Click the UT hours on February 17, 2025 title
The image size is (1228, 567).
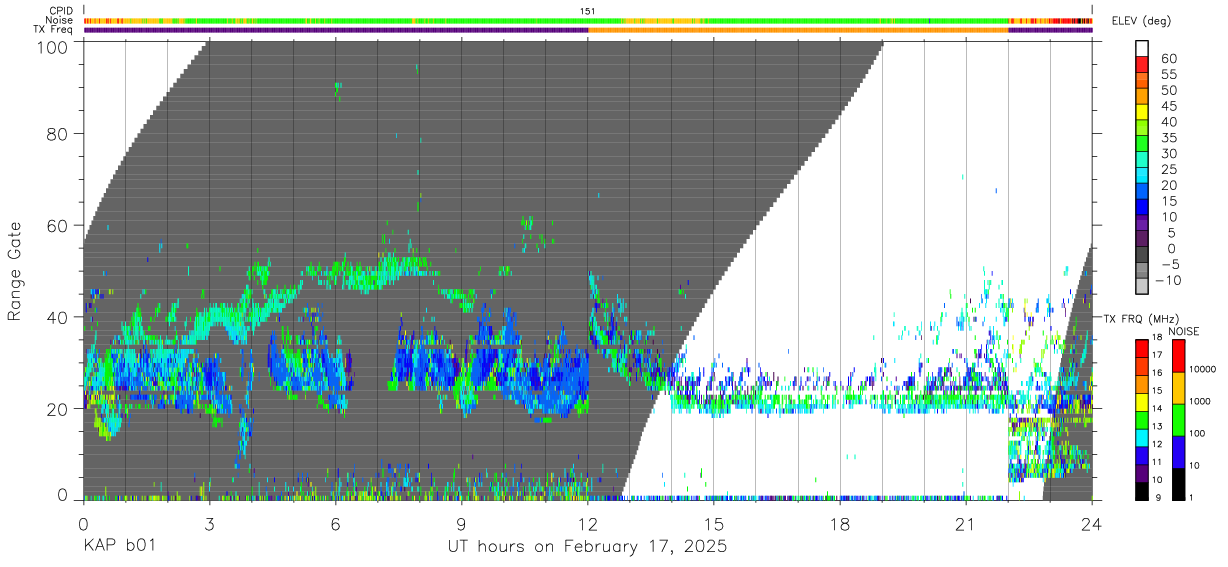click(x=587, y=548)
